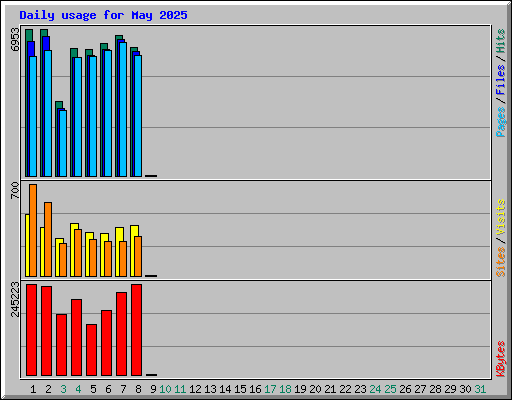Click the yellow visits bar for day 4

[73, 250]
